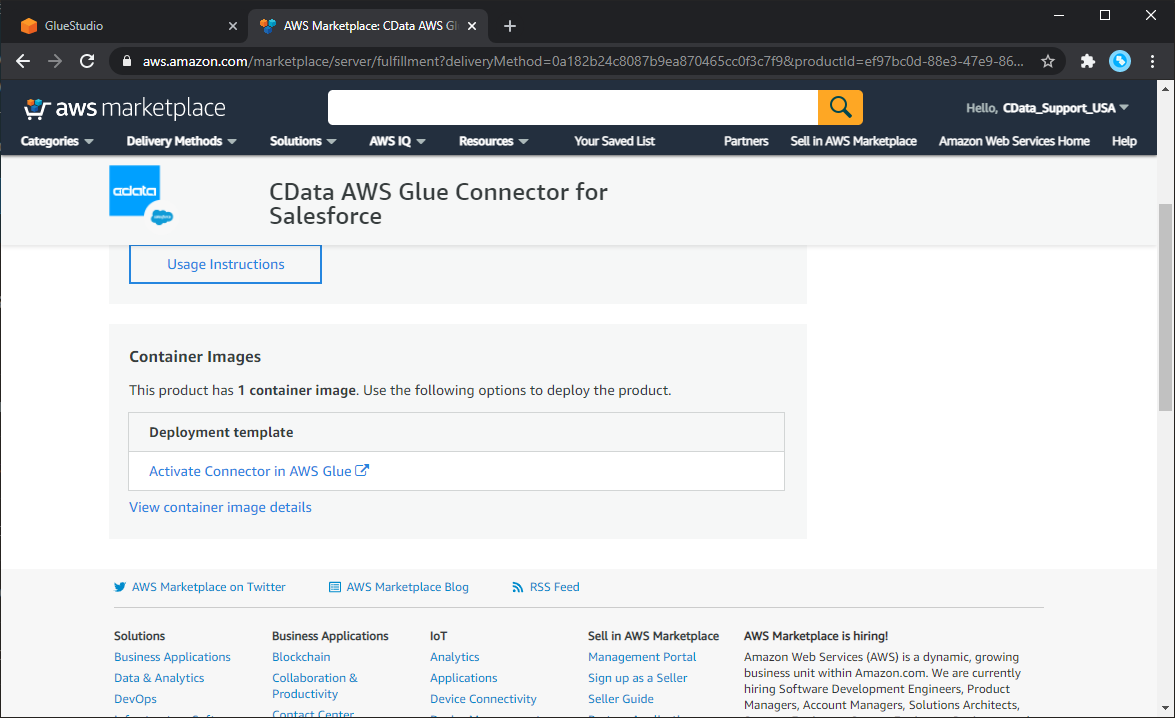The image size is (1175, 718).
Task: Bookmark this page with the star icon
Action: 1047,61
